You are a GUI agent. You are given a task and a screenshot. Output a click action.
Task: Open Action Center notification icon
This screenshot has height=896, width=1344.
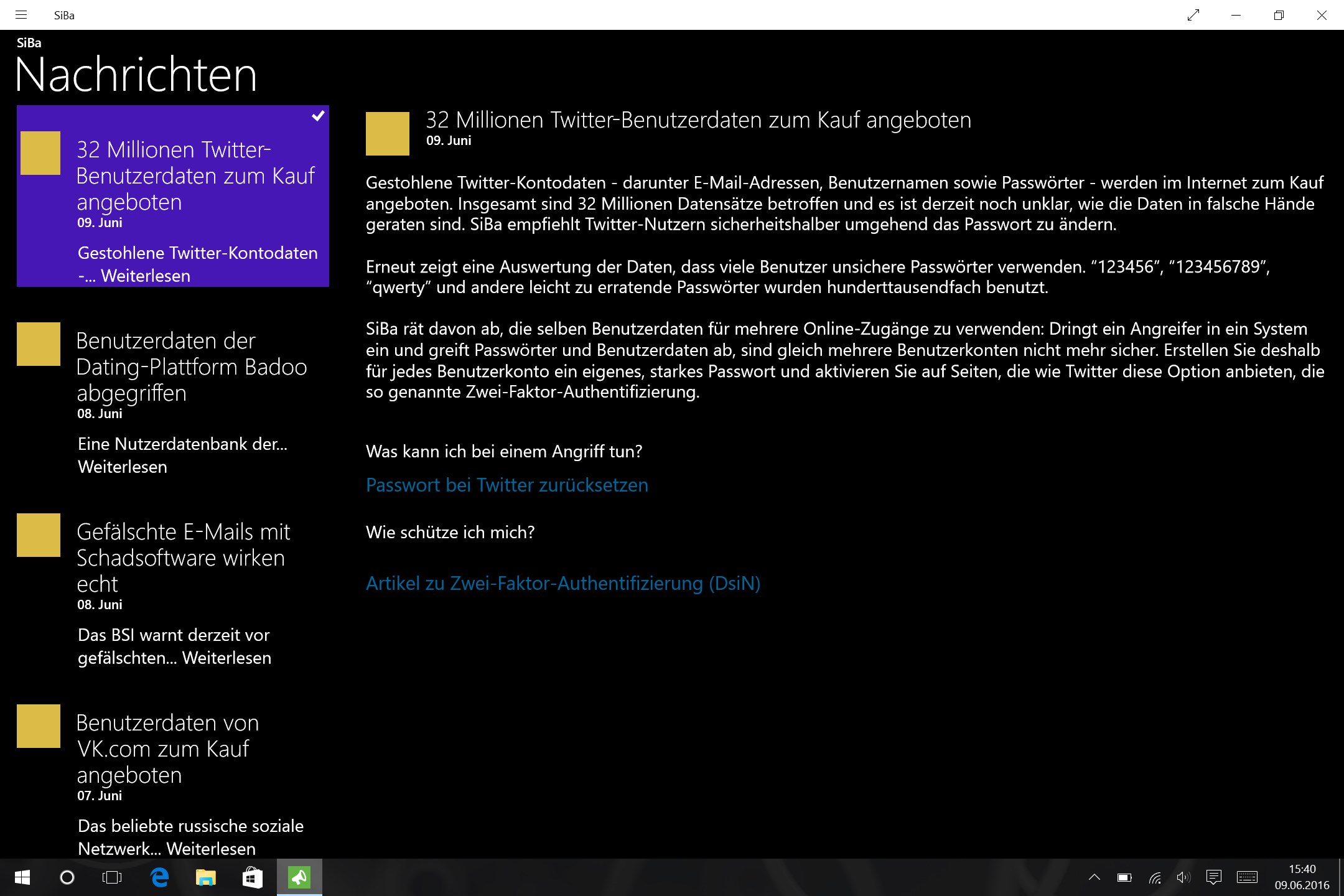(1213, 877)
